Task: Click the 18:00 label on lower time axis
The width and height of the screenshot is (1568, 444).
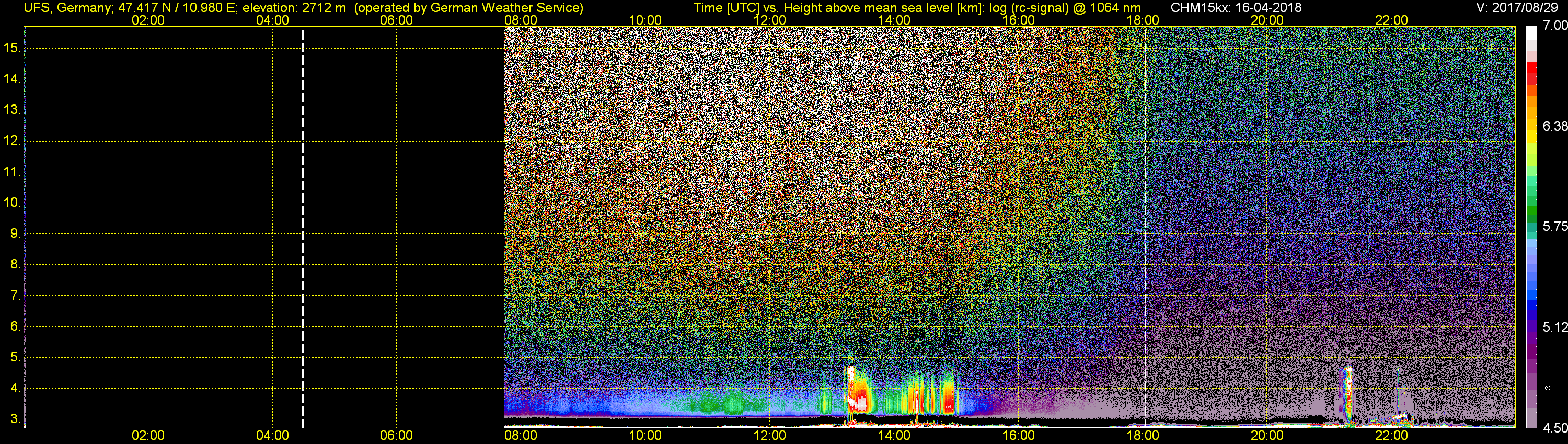Action: 1143,436
